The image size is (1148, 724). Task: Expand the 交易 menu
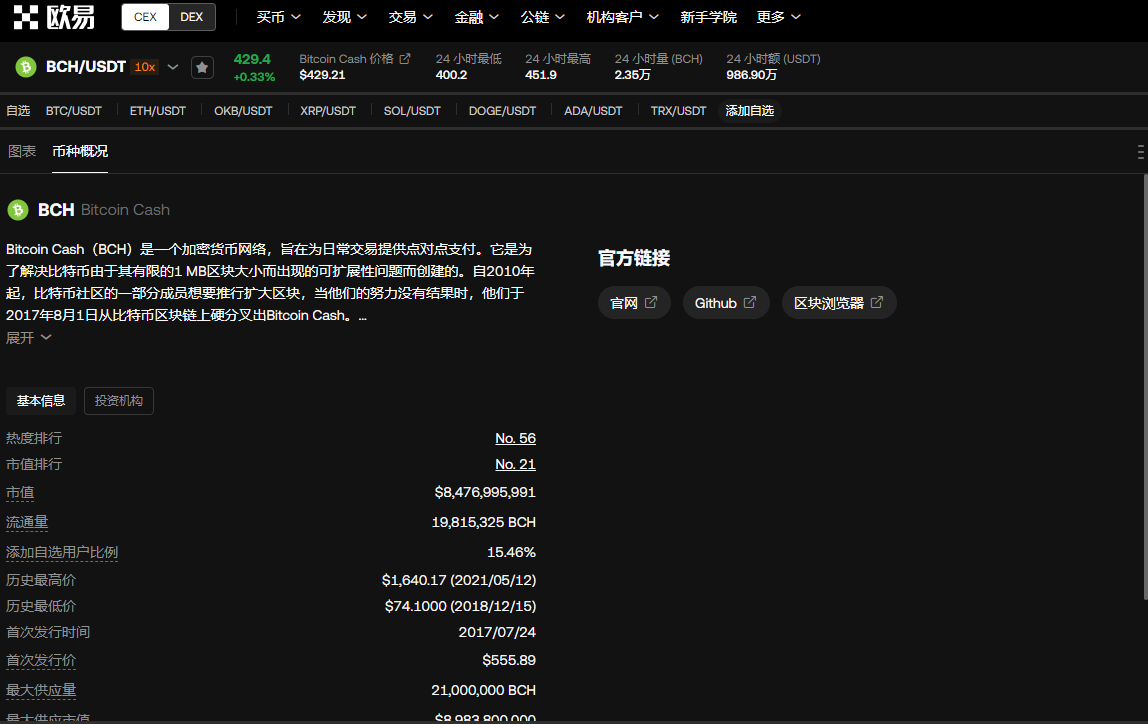click(x=410, y=17)
